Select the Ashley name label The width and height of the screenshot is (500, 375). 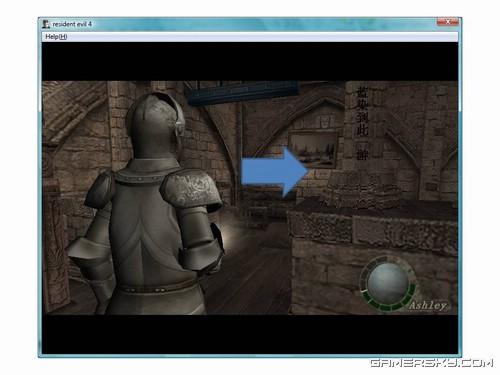[x=428, y=305]
